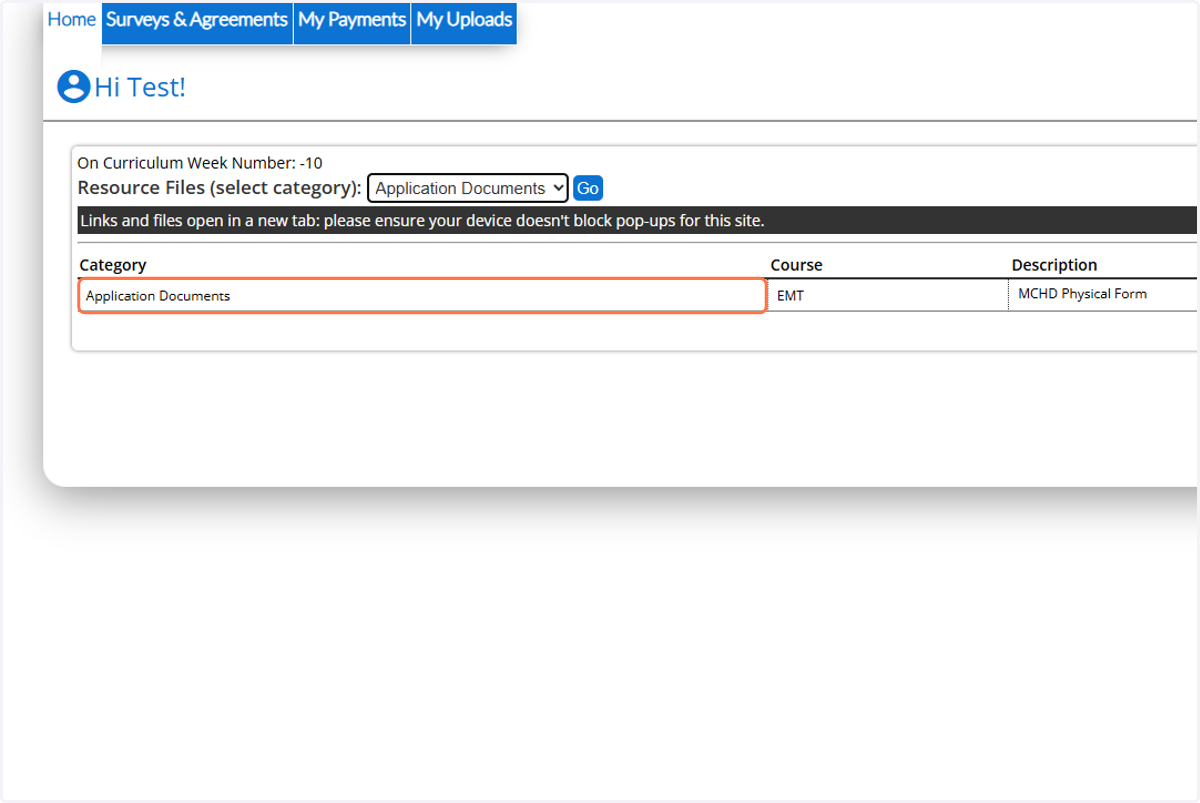Click the On Curriculum Week Number text
1200x803 pixels.
click(x=200, y=163)
